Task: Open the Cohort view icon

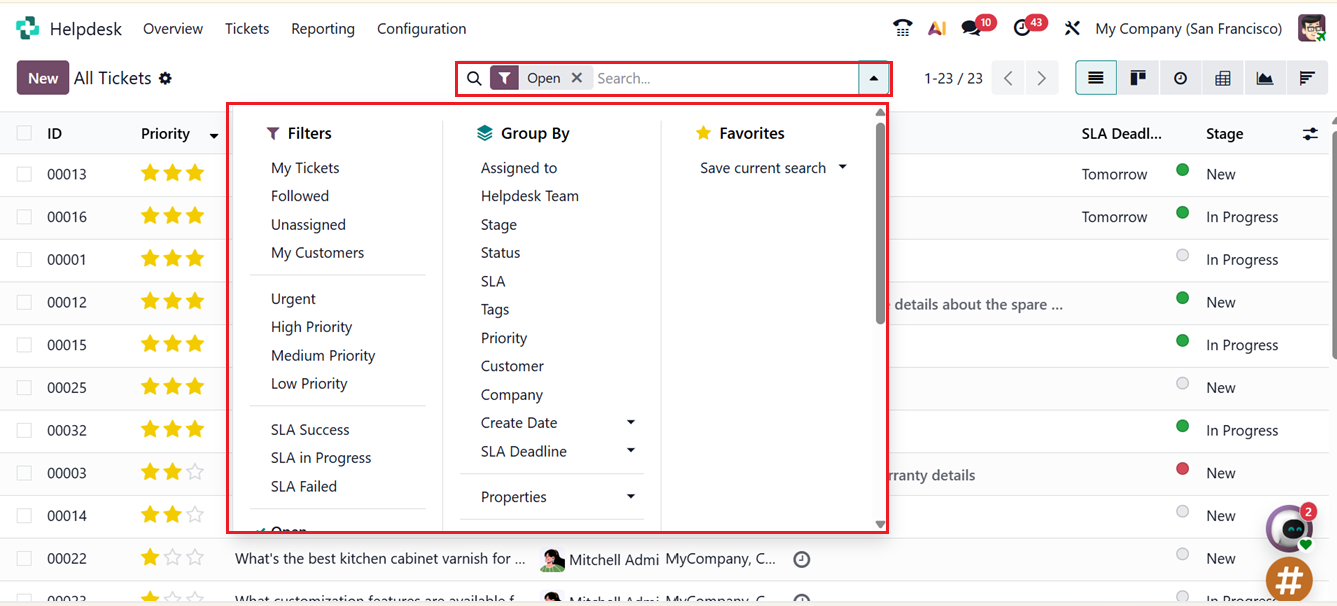Action: tap(1307, 78)
